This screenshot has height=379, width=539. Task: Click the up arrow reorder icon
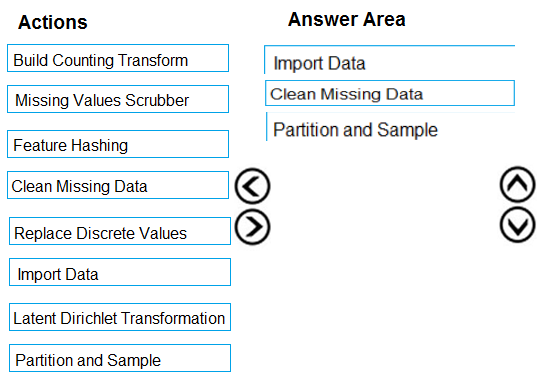coord(518,184)
